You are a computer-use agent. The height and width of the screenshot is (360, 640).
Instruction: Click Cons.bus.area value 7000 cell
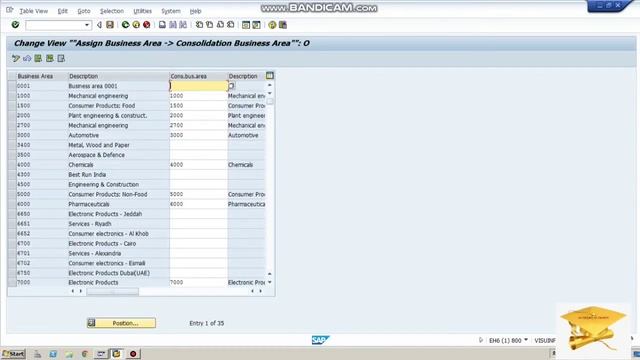click(198, 282)
